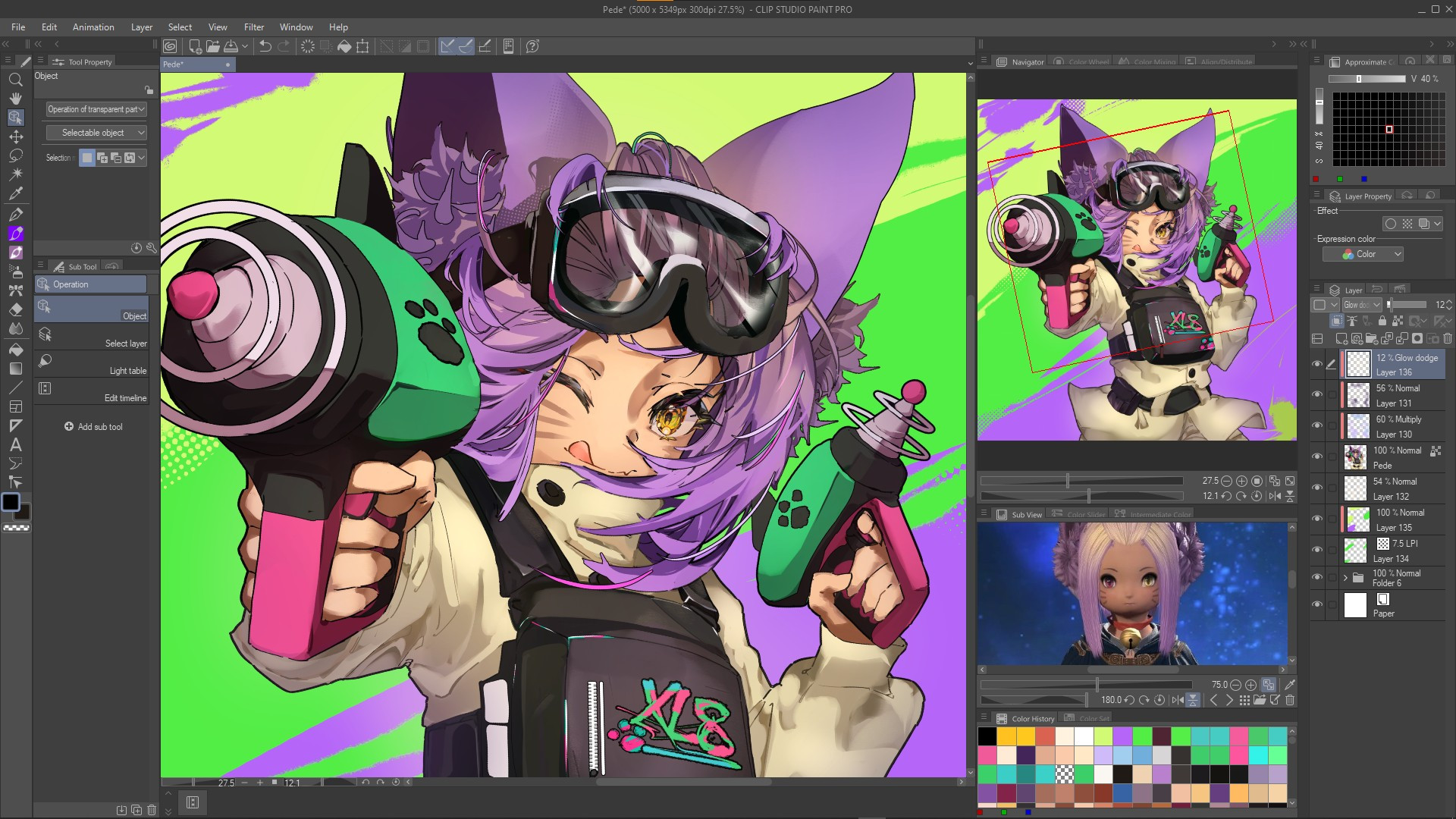Hide Layer 130 using its eye icon

tap(1317, 425)
